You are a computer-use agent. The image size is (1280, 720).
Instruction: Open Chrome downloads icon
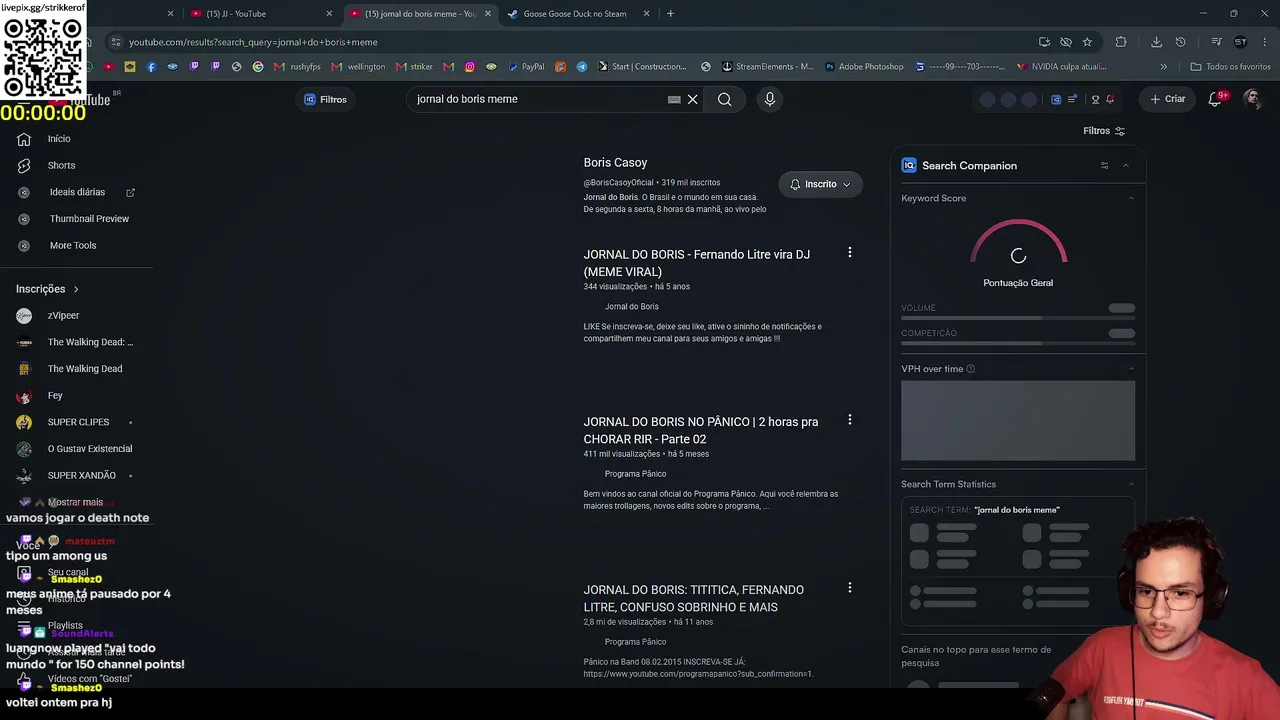(x=1156, y=42)
